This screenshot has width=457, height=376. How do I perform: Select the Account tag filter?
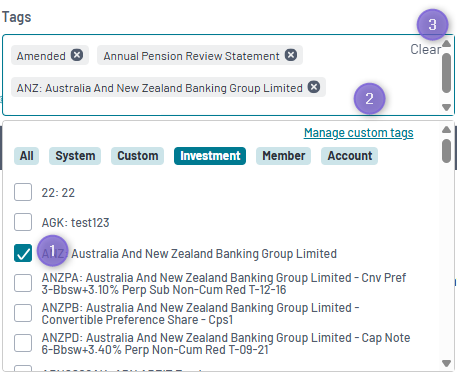(349, 156)
